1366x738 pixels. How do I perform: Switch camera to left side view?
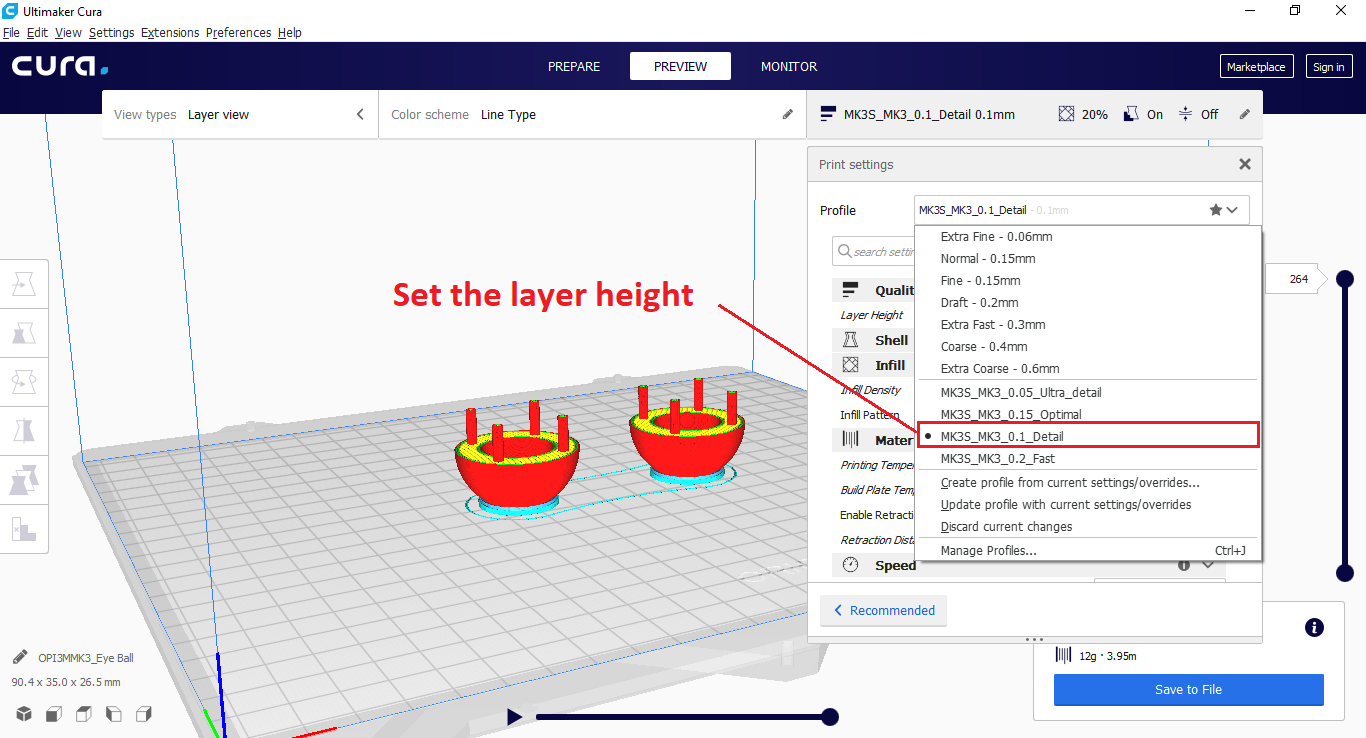pyautogui.click(x=114, y=714)
